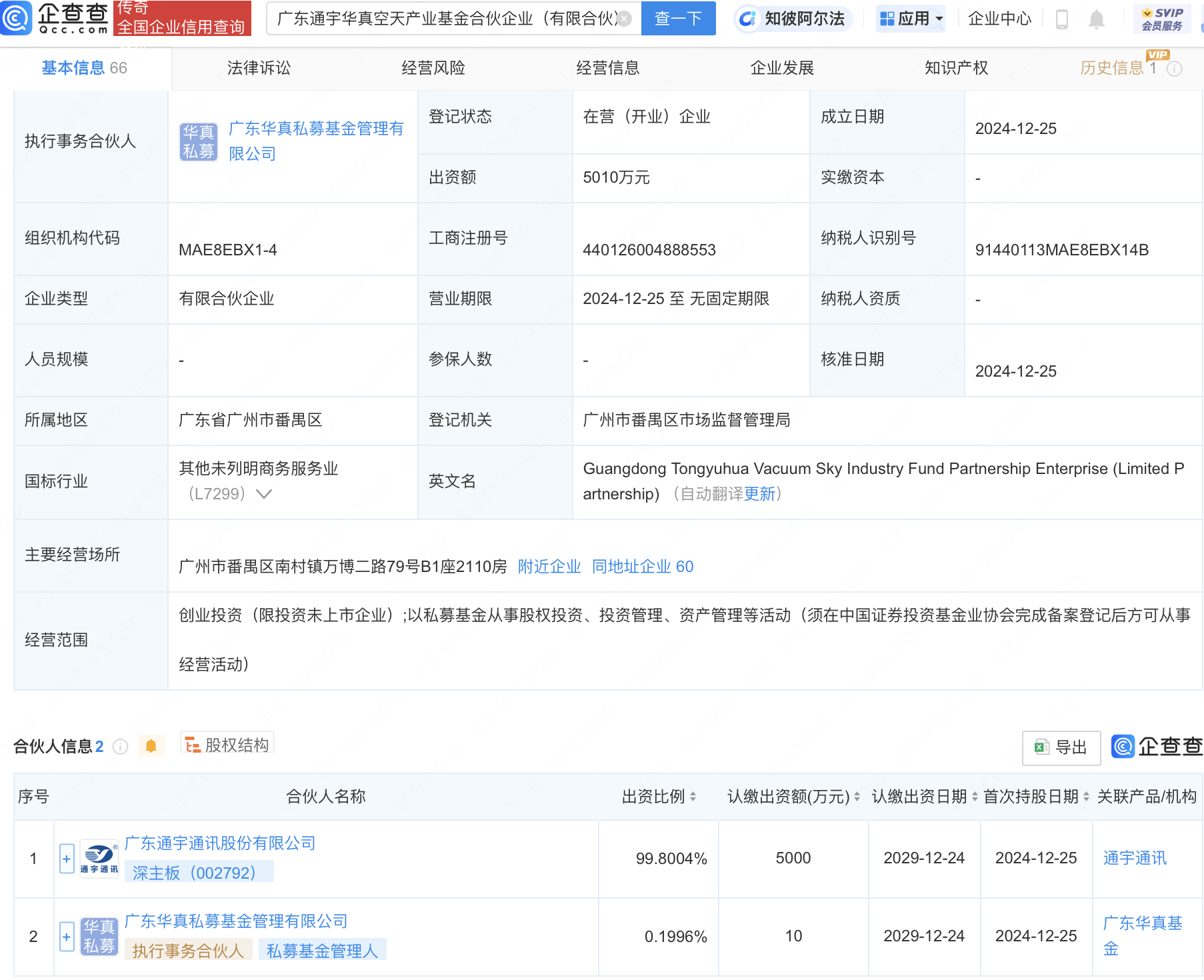This screenshot has width=1204, height=980.
Task: Clear the search box with the X icon
Action: pyautogui.click(x=624, y=19)
